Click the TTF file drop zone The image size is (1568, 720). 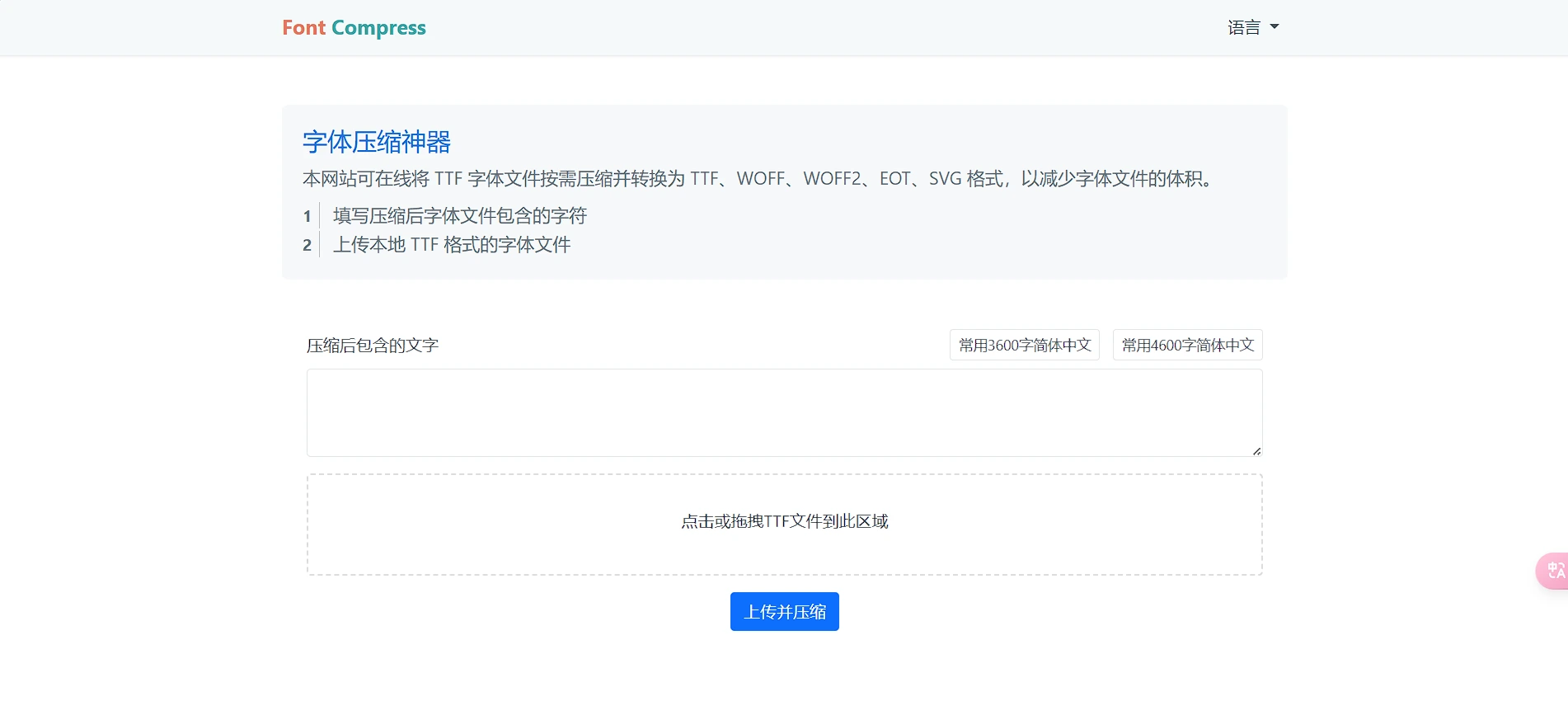pos(785,525)
